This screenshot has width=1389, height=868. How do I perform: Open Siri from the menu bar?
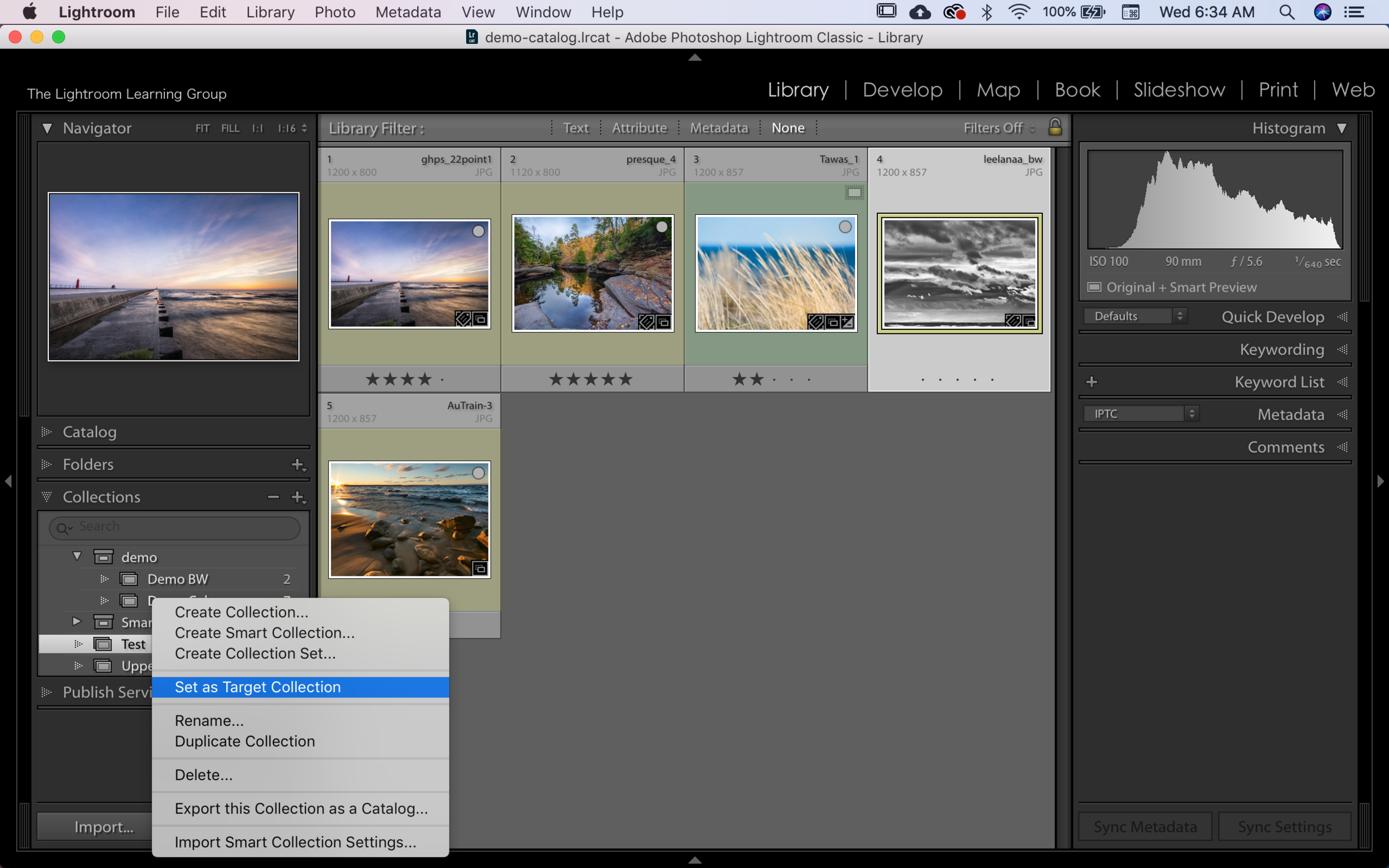1322,12
